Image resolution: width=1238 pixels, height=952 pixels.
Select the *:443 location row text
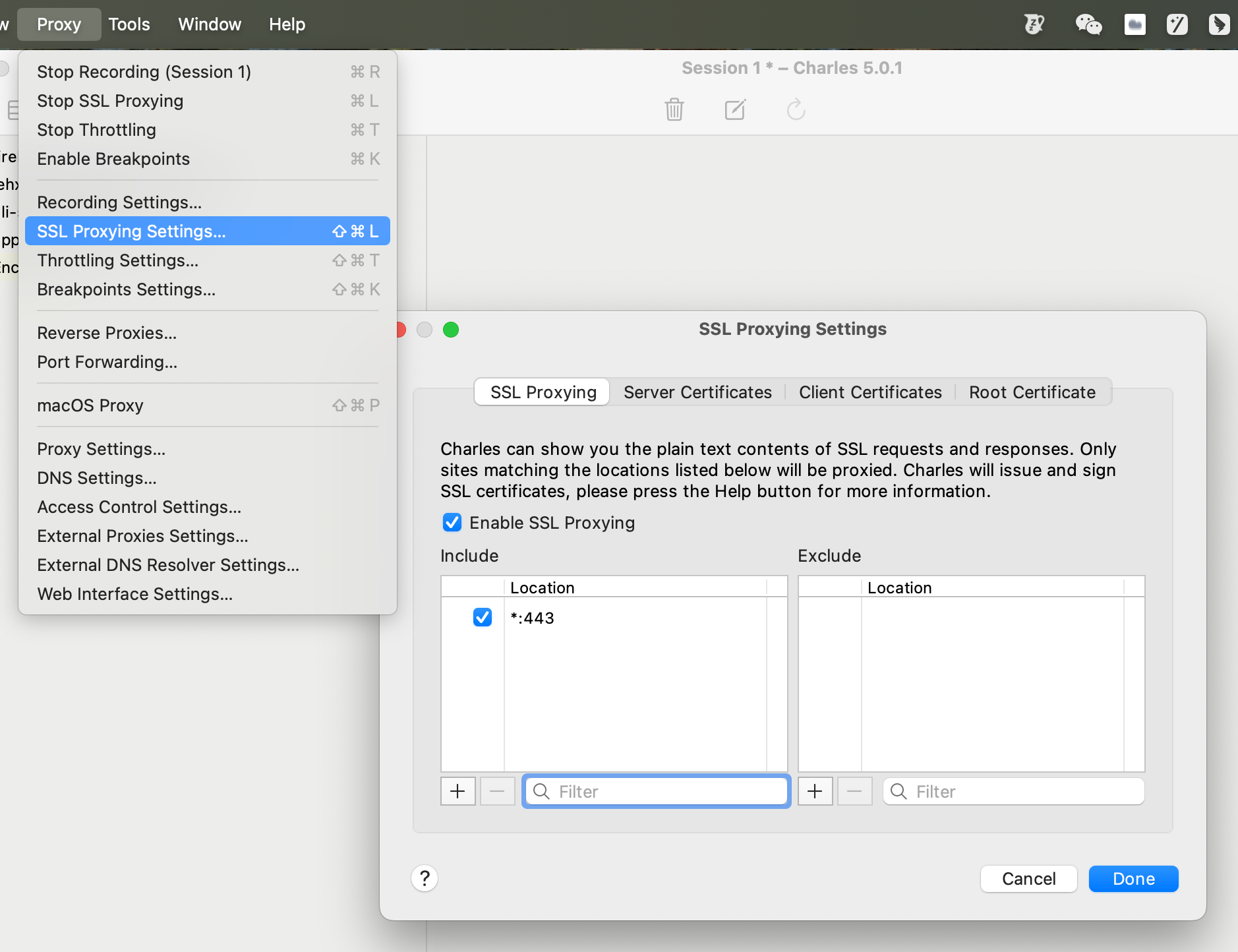(533, 618)
